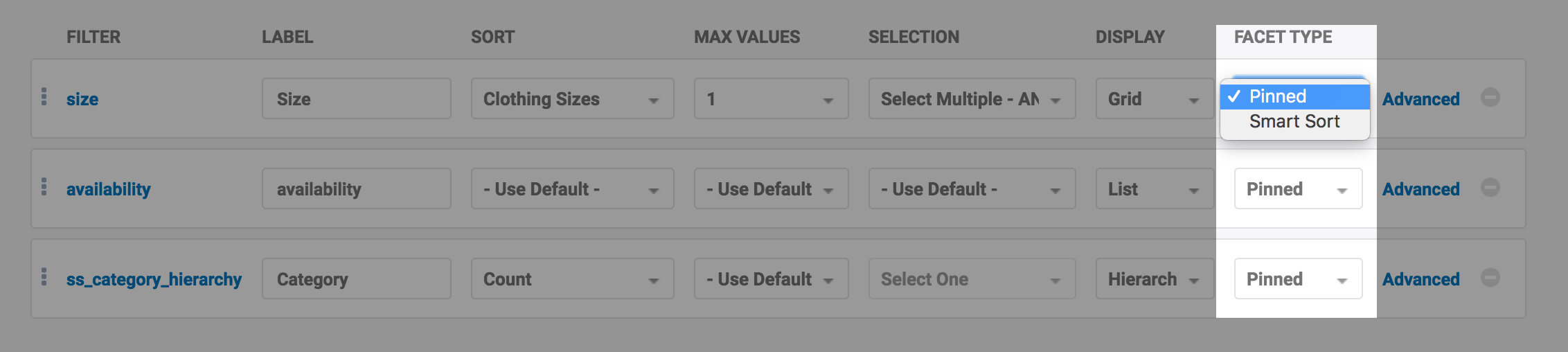
Task: Focus the Size label text field
Action: (x=356, y=99)
